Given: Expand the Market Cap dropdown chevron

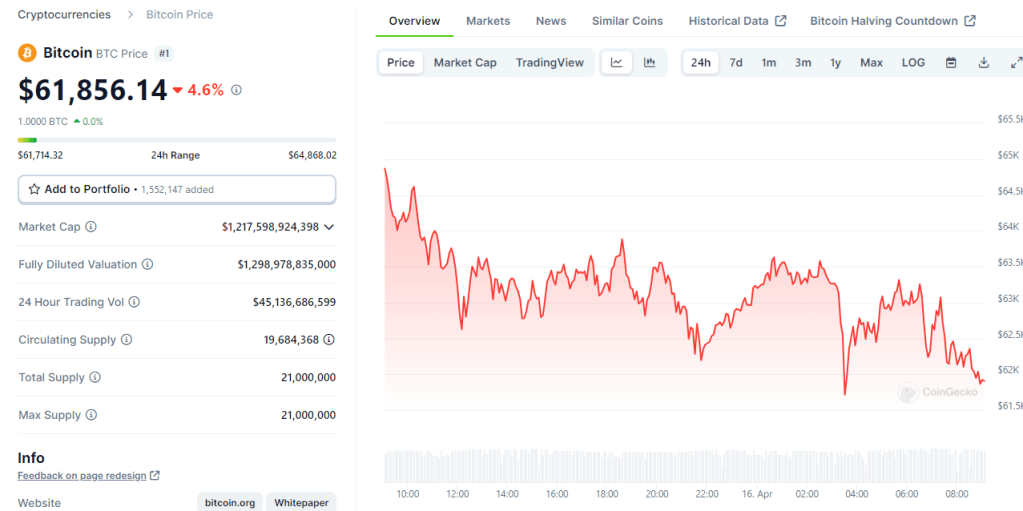Looking at the screenshot, I should (329, 227).
